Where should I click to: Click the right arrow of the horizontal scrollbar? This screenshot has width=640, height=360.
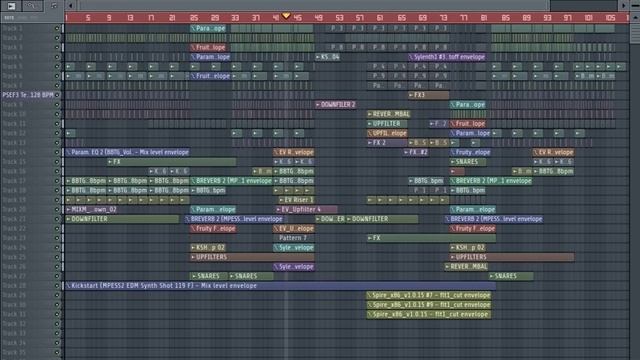623,6
